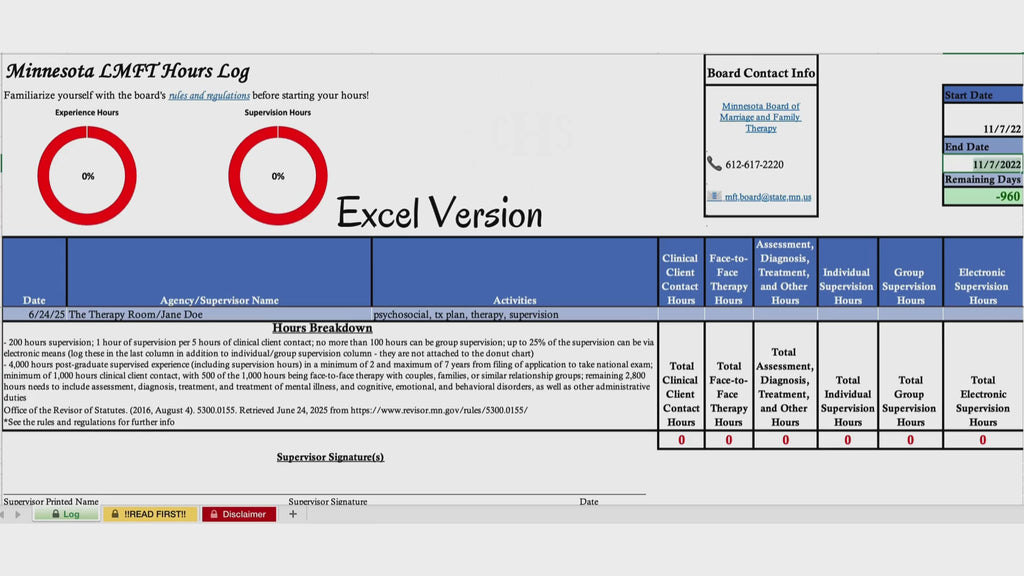Click the Supervision Hours donut chart
Image resolution: width=1024 pixels, height=576 pixels.
pyautogui.click(x=278, y=176)
